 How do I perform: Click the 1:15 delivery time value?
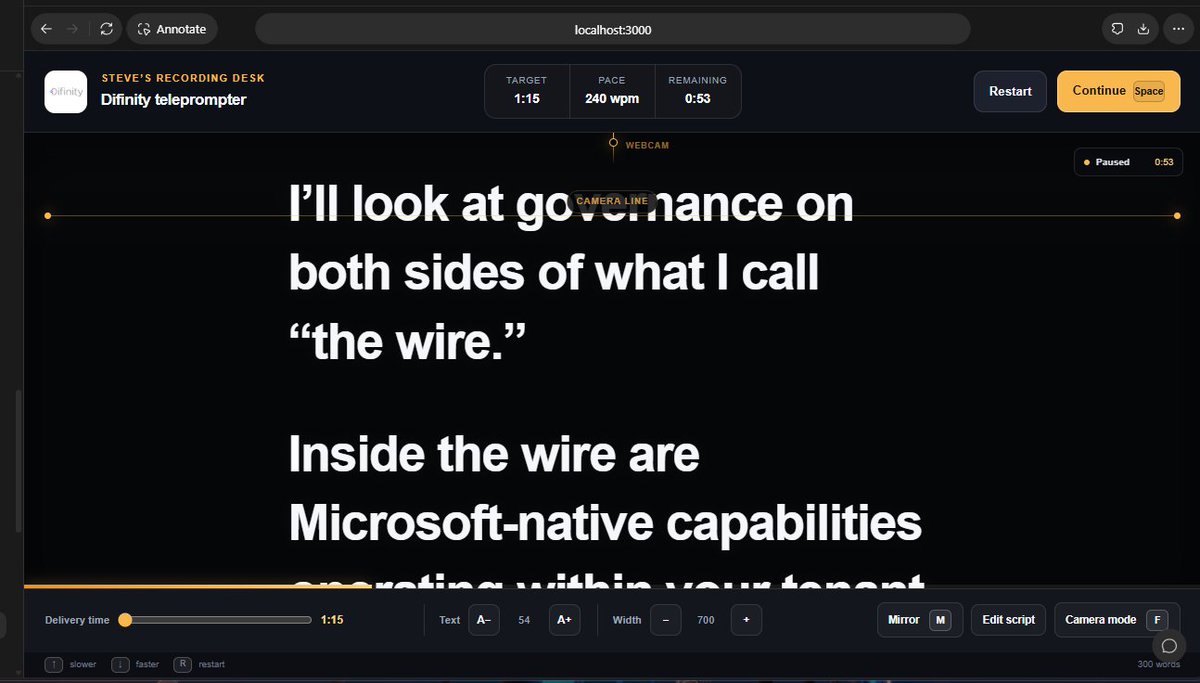coord(332,620)
